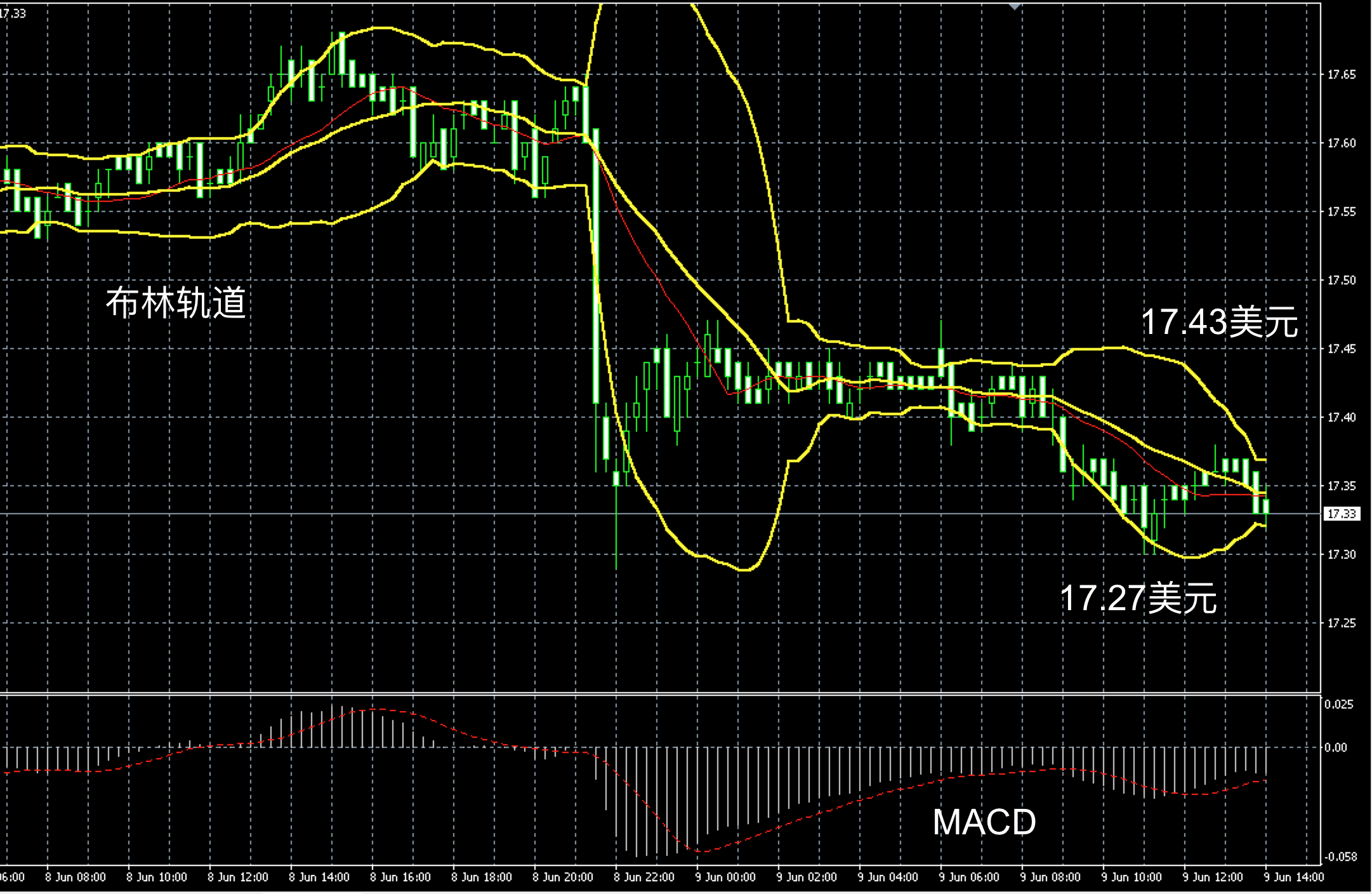Click the 17.50 price scale label
Screen dimensions: 1372x894
pos(1342,280)
